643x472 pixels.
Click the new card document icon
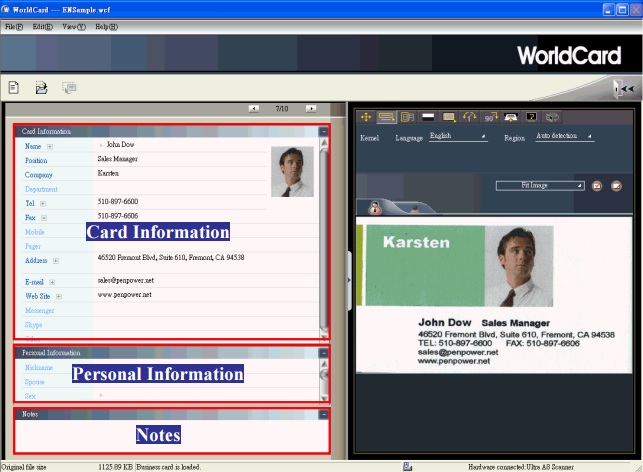tap(14, 87)
